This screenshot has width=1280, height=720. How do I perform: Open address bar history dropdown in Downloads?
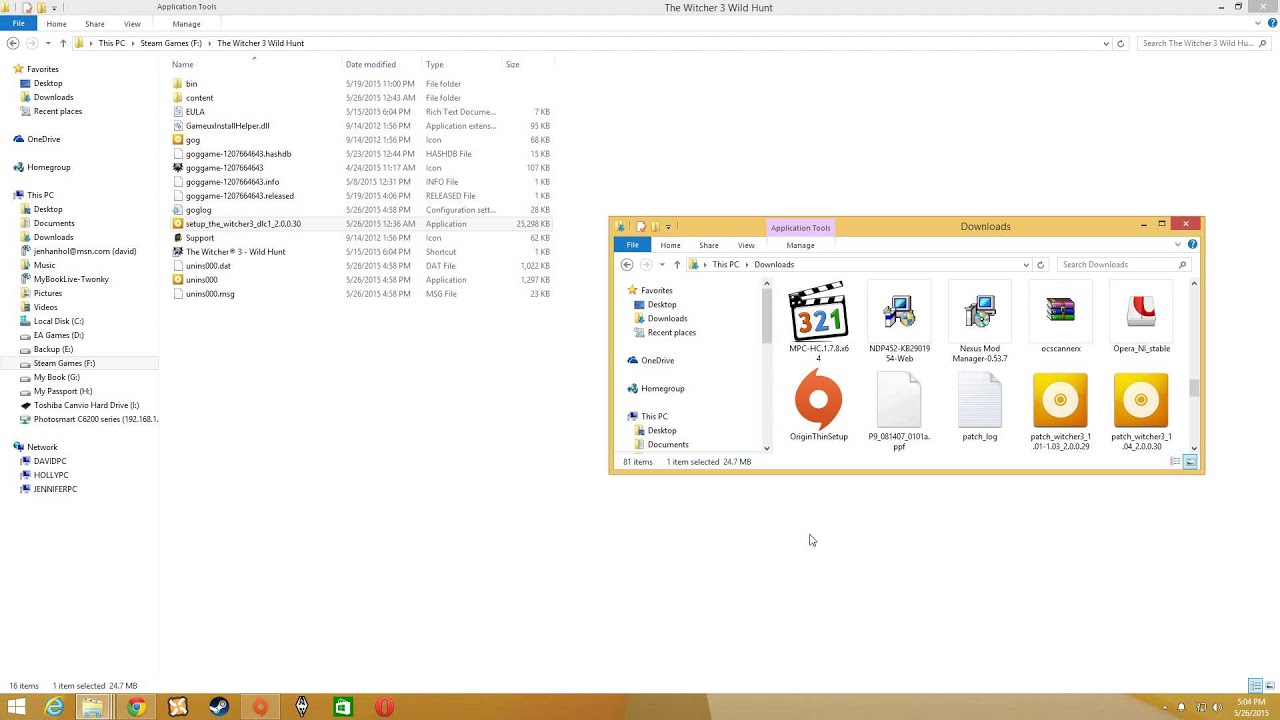(x=1026, y=265)
